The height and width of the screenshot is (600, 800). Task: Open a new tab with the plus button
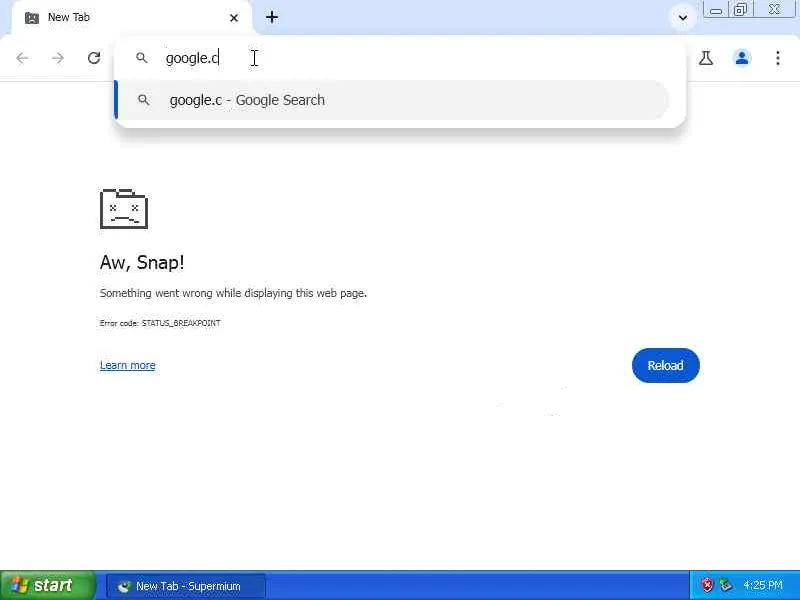coord(272,17)
